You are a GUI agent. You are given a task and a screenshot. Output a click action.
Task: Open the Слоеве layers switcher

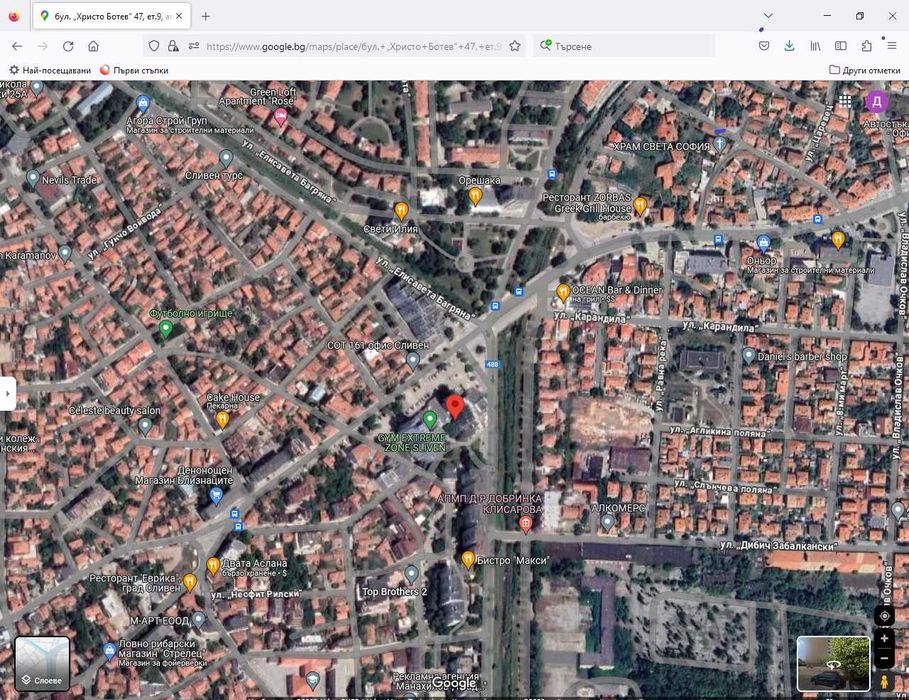click(42, 663)
